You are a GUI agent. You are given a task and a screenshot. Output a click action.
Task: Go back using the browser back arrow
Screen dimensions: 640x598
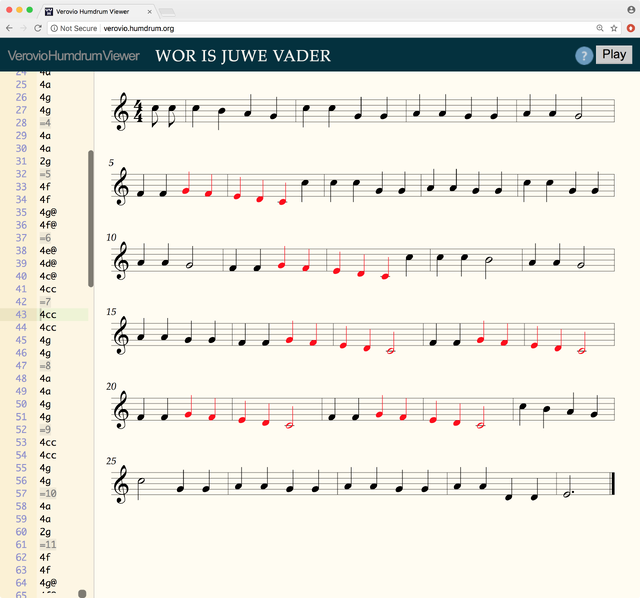pyautogui.click(x=9, y=29)
